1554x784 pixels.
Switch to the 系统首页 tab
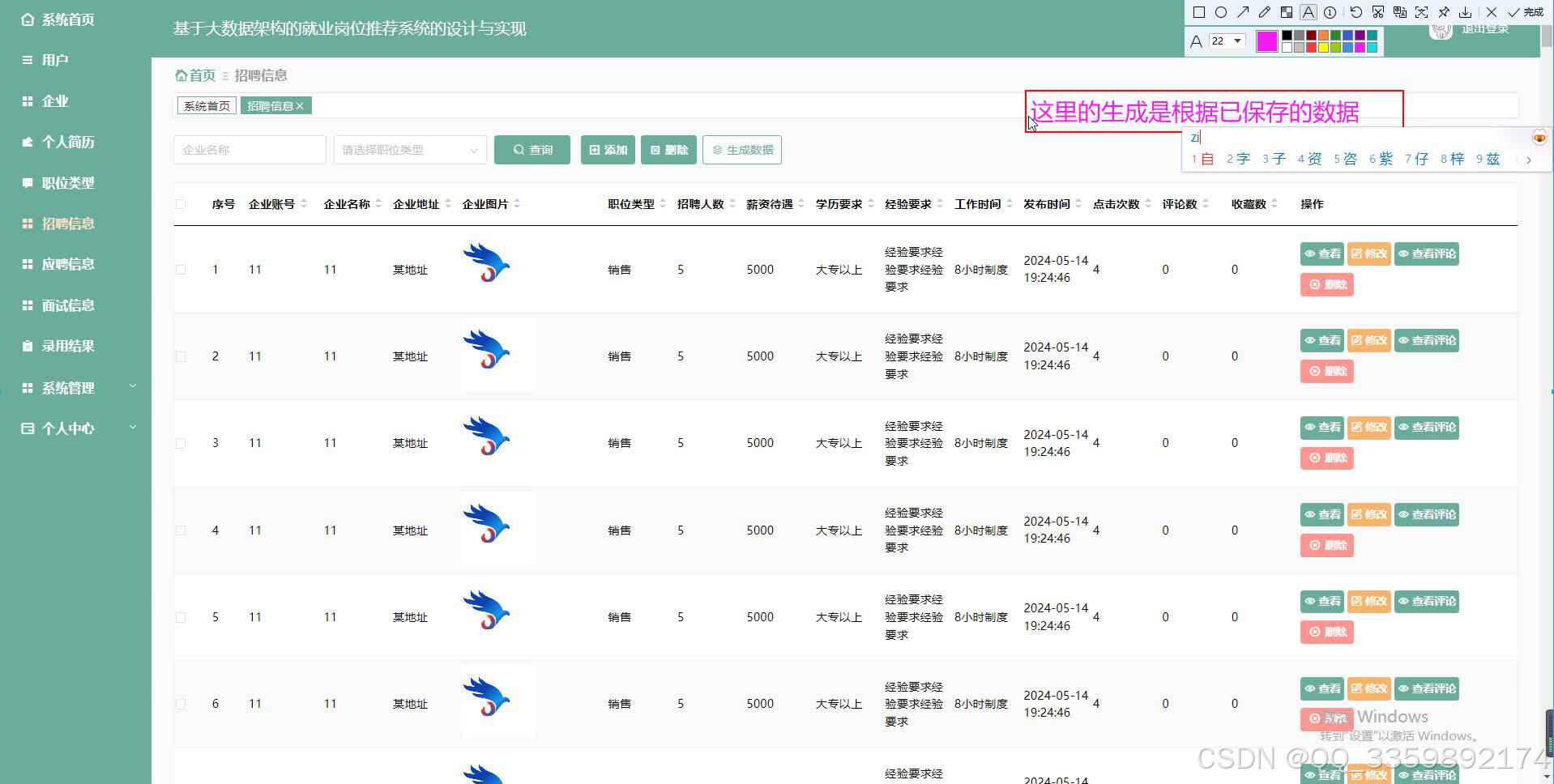pos(207,106)
